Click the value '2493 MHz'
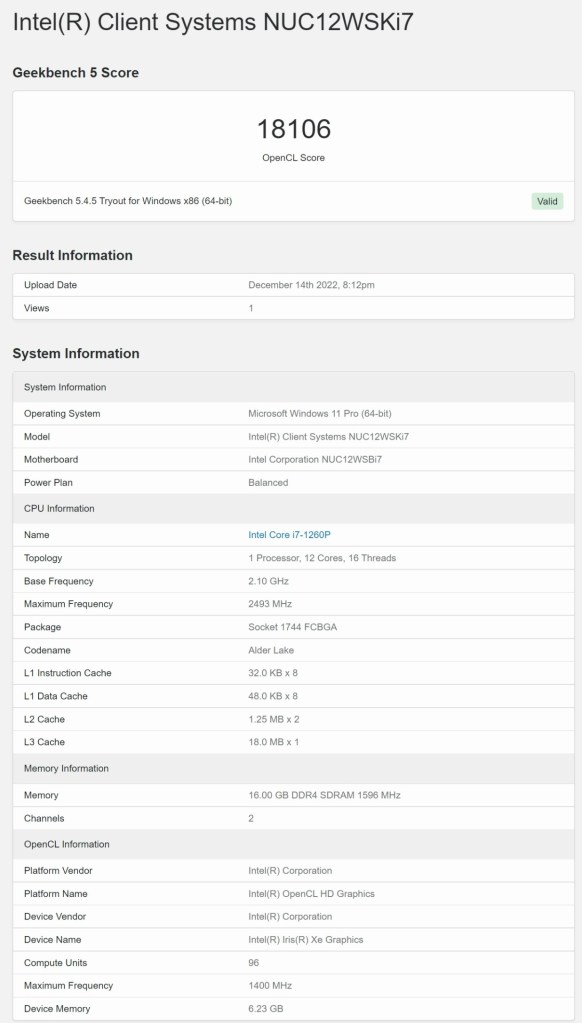 [x=270, y=604]
